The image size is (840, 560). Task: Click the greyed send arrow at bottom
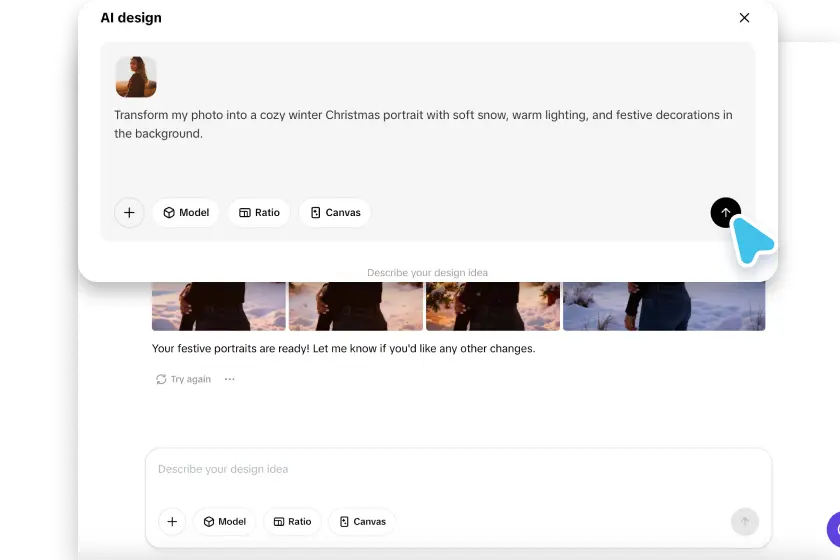point(744,522)
